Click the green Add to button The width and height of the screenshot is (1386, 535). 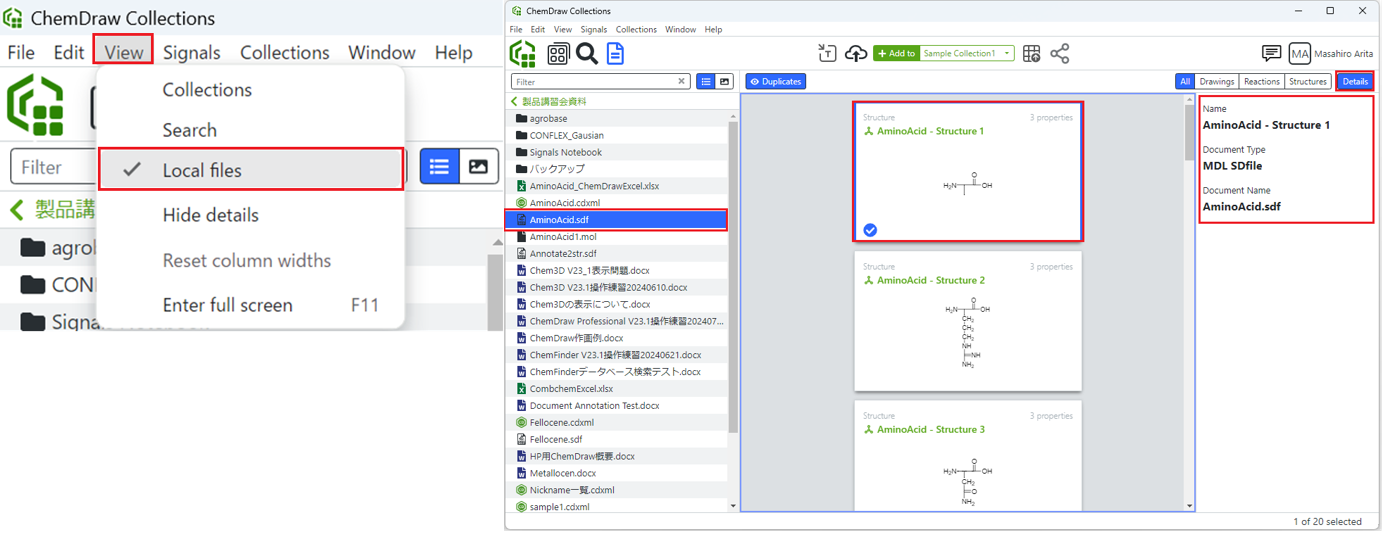pos(896,54)
